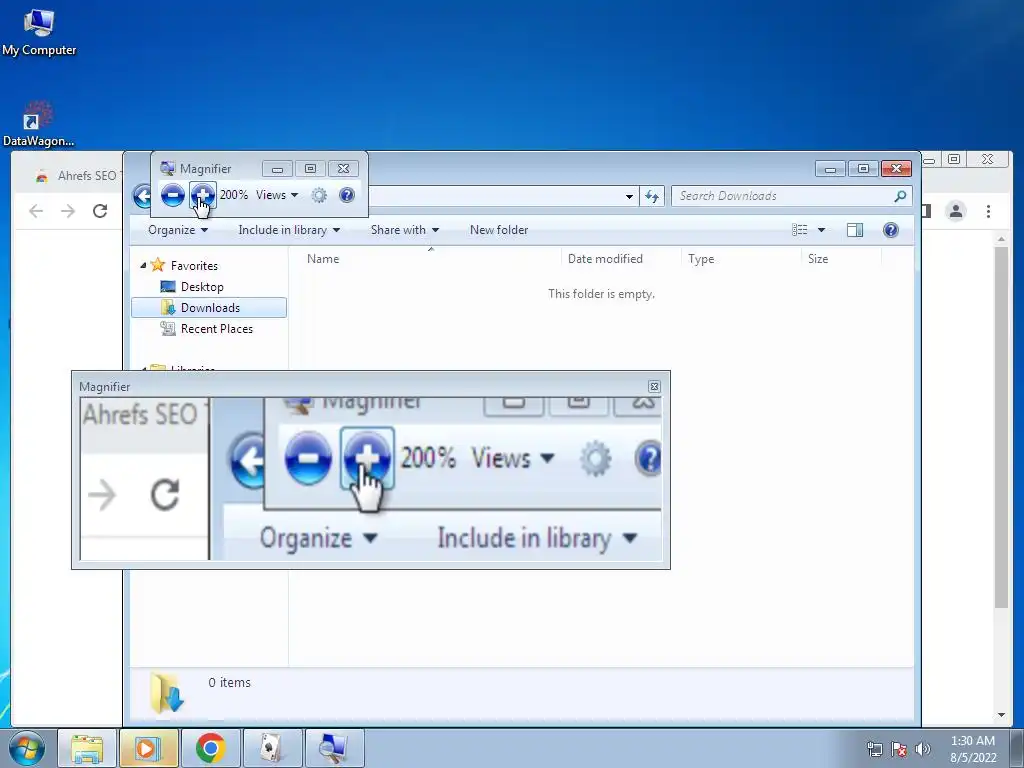This screenshot has width=1024, height=768.
Task: Select Desktop in navigation pane
Action: 202,287
